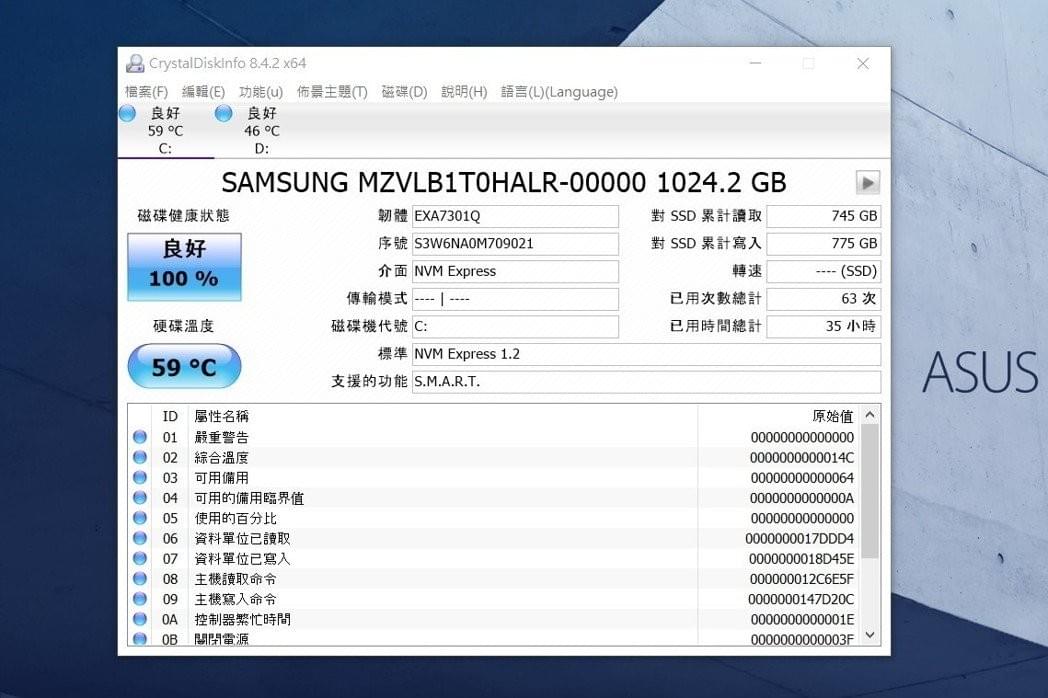The width and height of the screenshot is (1048, 698).
Task: Open the 說明(H) menu
Action: point(464,92)
